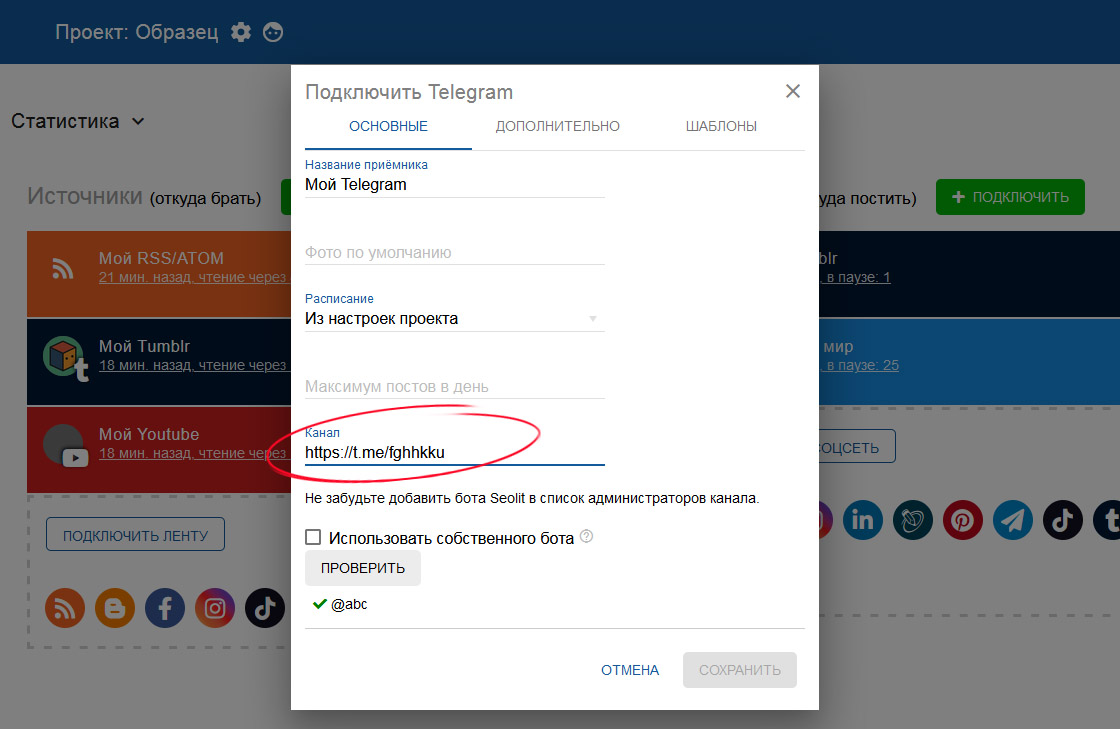This screenshot has height=729, width=1120.
Task: Click the Сохранить button
Action: (x=739, y=670)
